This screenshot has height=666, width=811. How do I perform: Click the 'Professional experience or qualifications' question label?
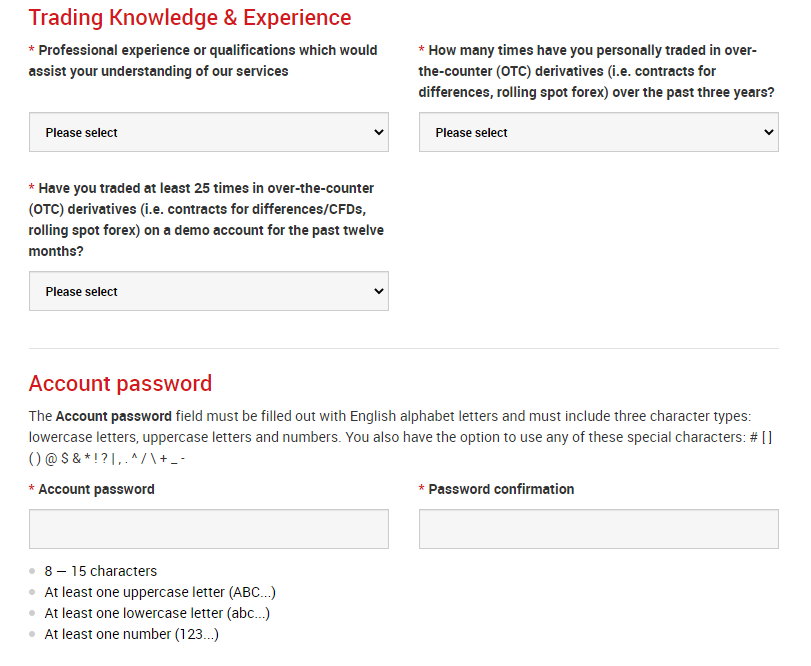pyautogui.click(x=203, y=60)
